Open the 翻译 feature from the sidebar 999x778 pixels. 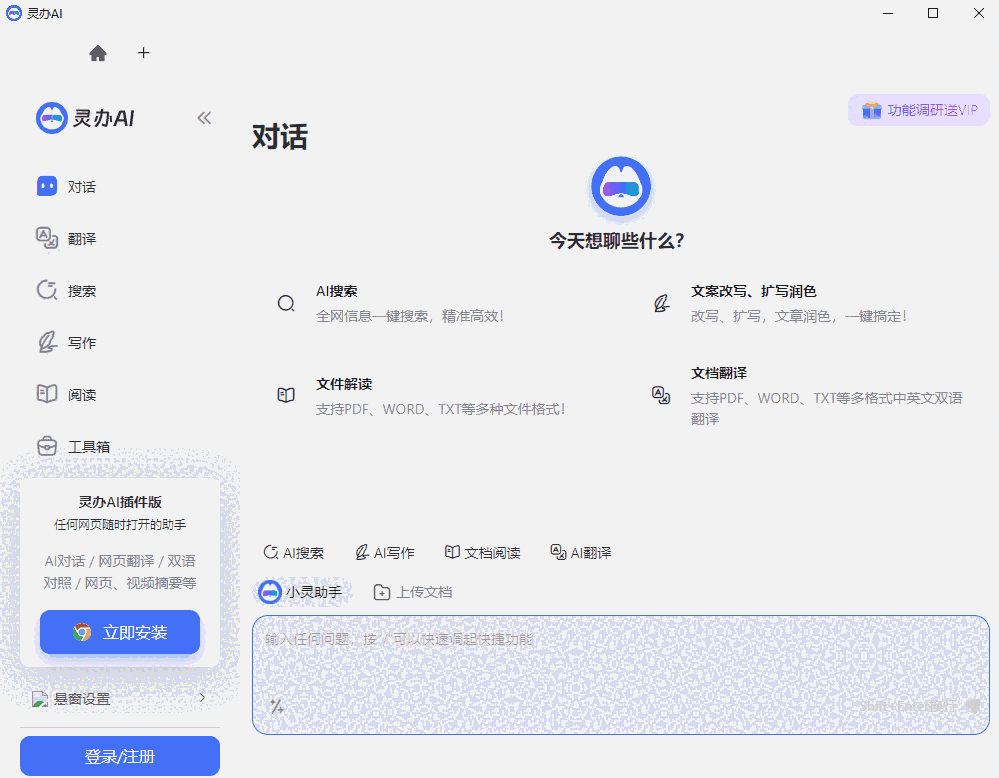[x=46, y=238]
